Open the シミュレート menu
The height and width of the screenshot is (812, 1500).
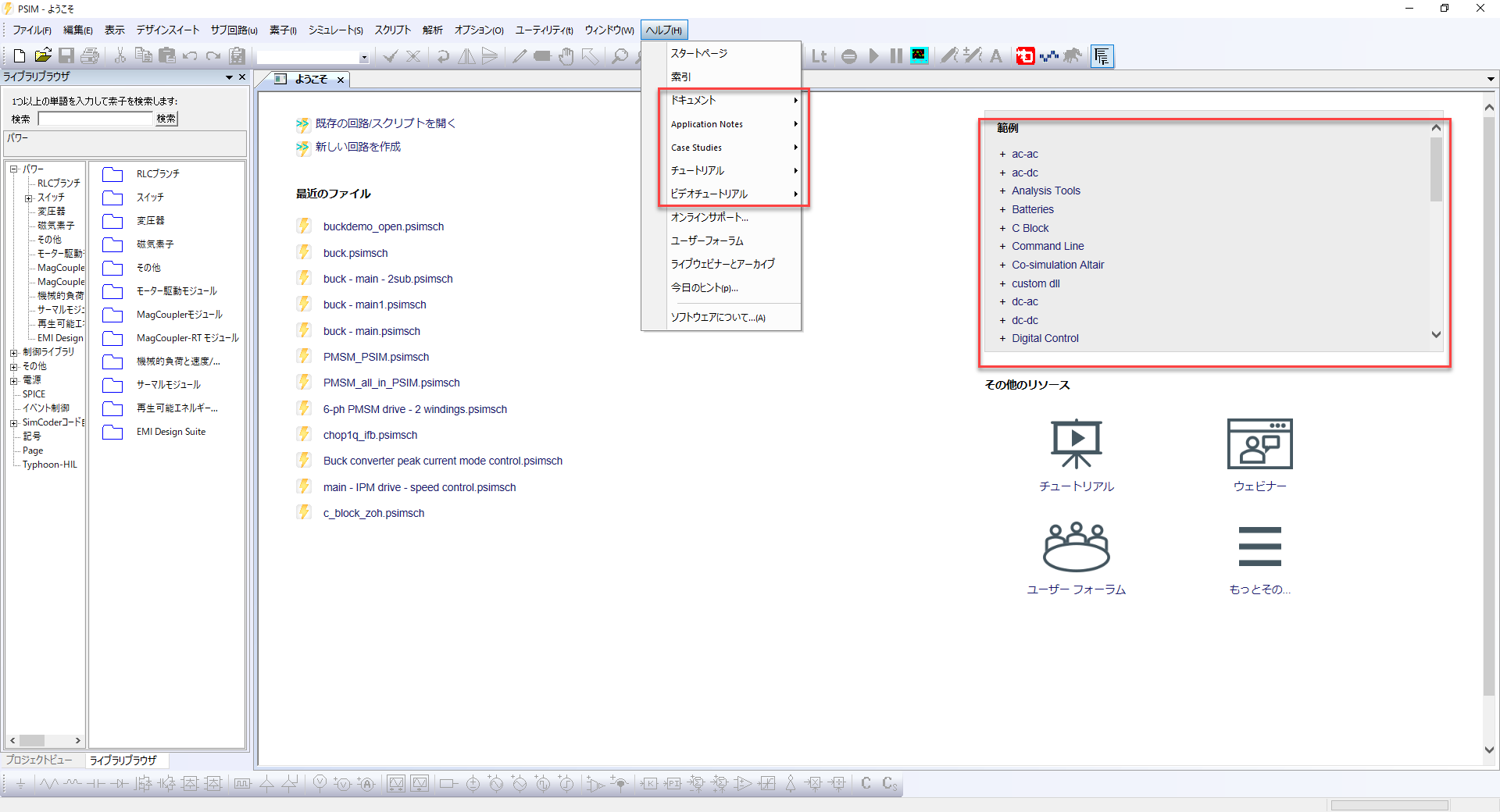[x=335, y=30]
